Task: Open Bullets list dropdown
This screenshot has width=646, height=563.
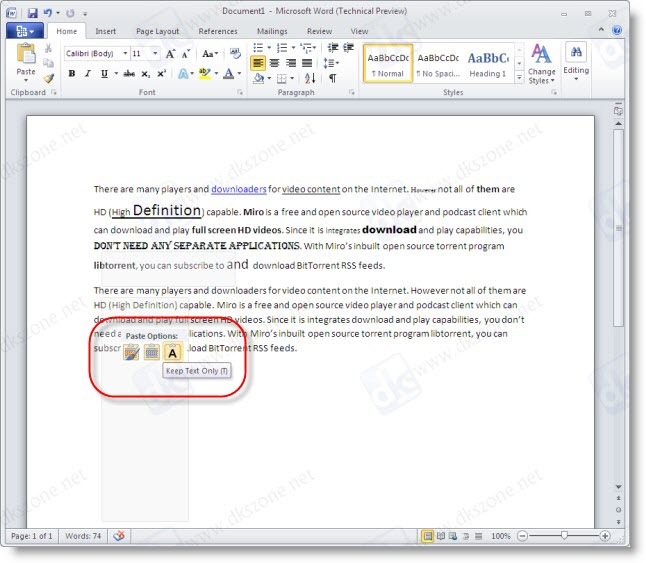Action: click(x=269, y=48)
